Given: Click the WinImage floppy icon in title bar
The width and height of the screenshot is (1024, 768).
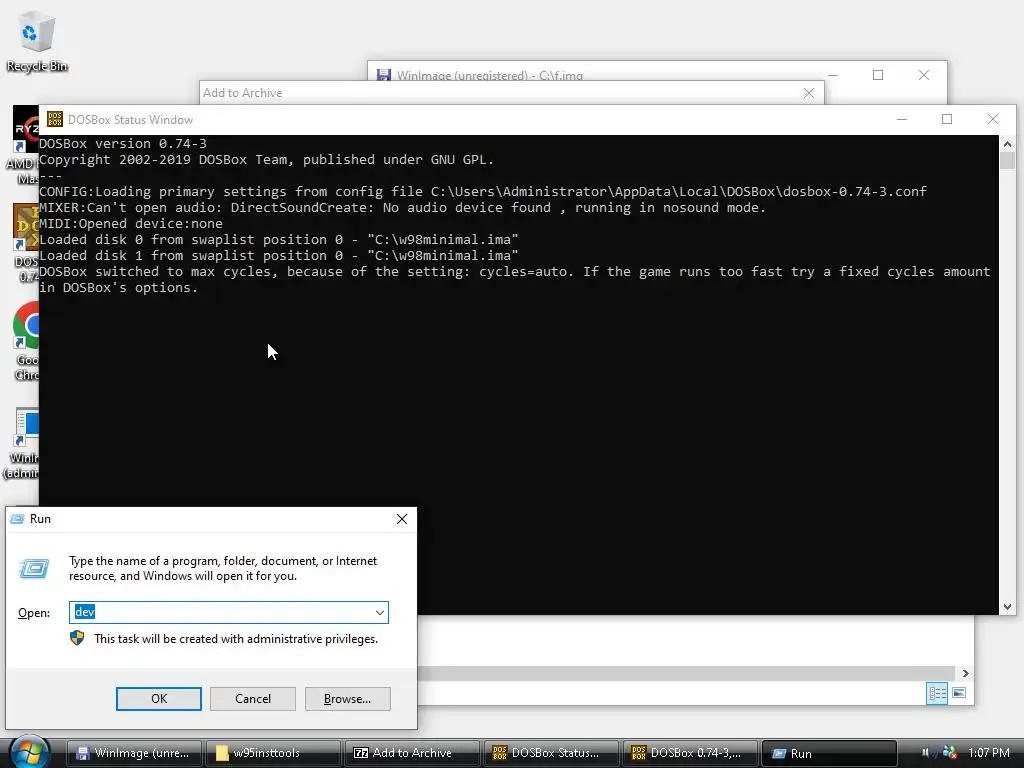Looking at the screenshot, I should (384, 76).
